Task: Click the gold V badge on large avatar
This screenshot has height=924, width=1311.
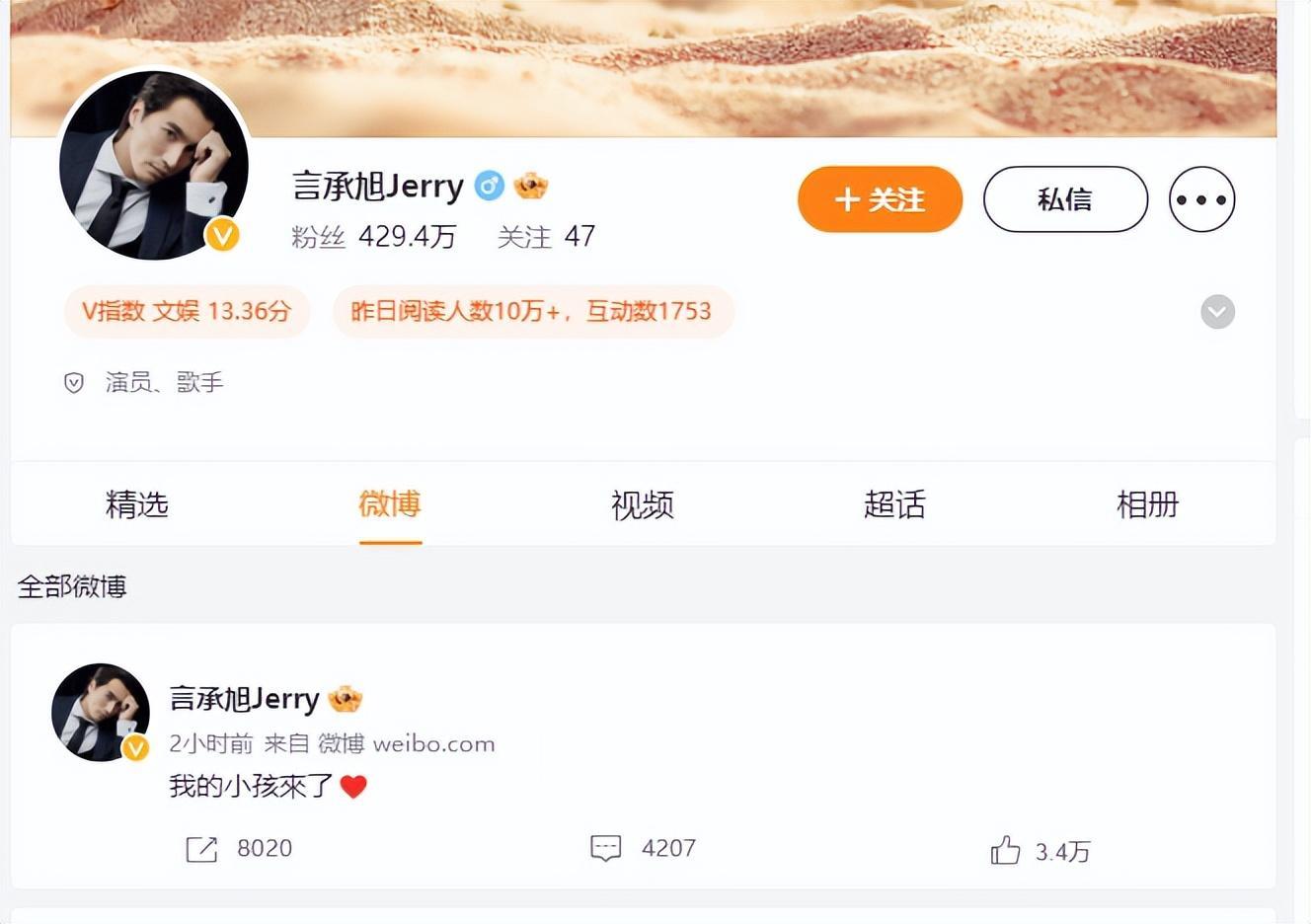Action: coord(222,235)
